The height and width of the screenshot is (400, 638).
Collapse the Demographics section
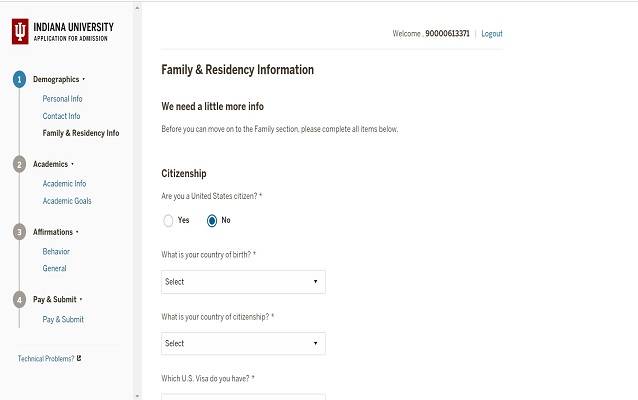(x=84, y=79)
